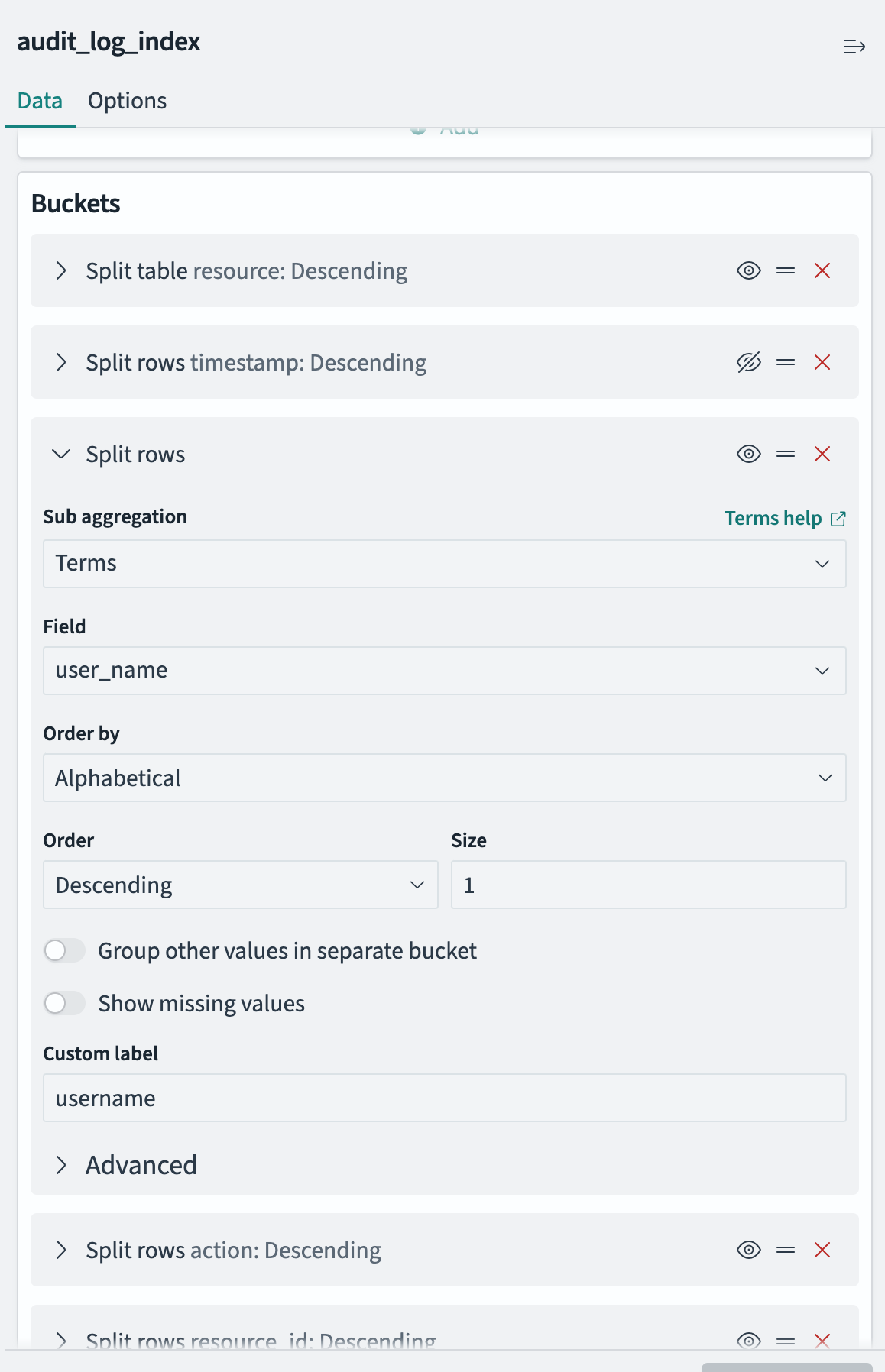Image resolution: width=885 pixels, height=1372 pixels.
Task: Switch to the Options tab
Action: 127,101
